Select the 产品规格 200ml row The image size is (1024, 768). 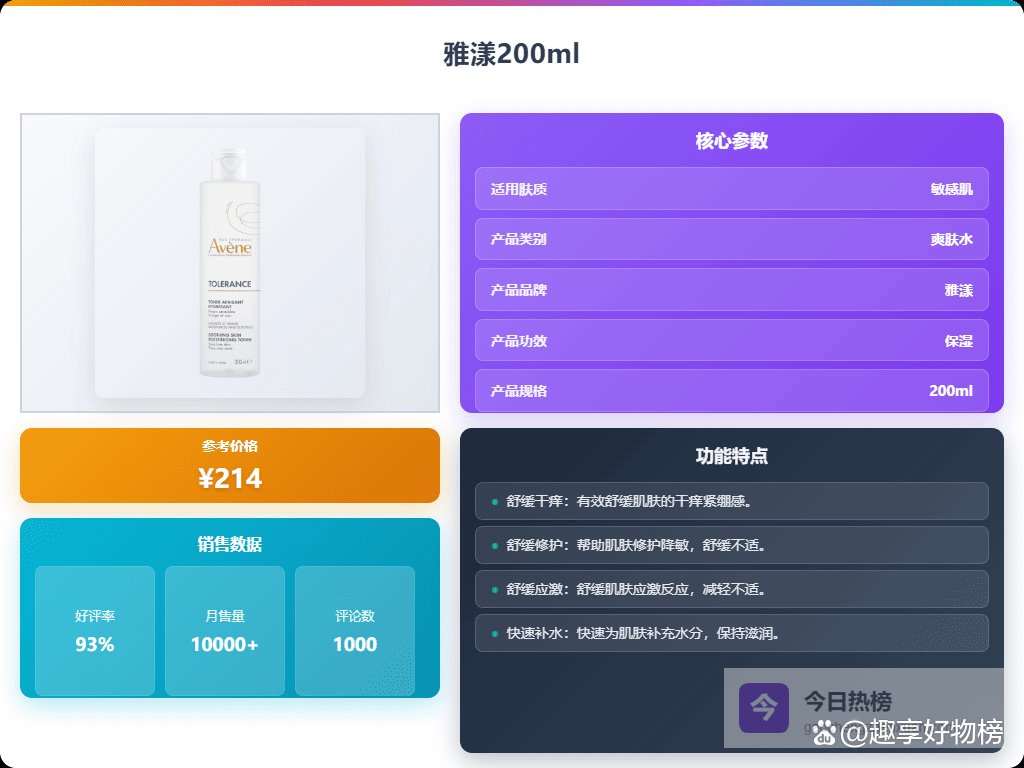coord(731,390)
